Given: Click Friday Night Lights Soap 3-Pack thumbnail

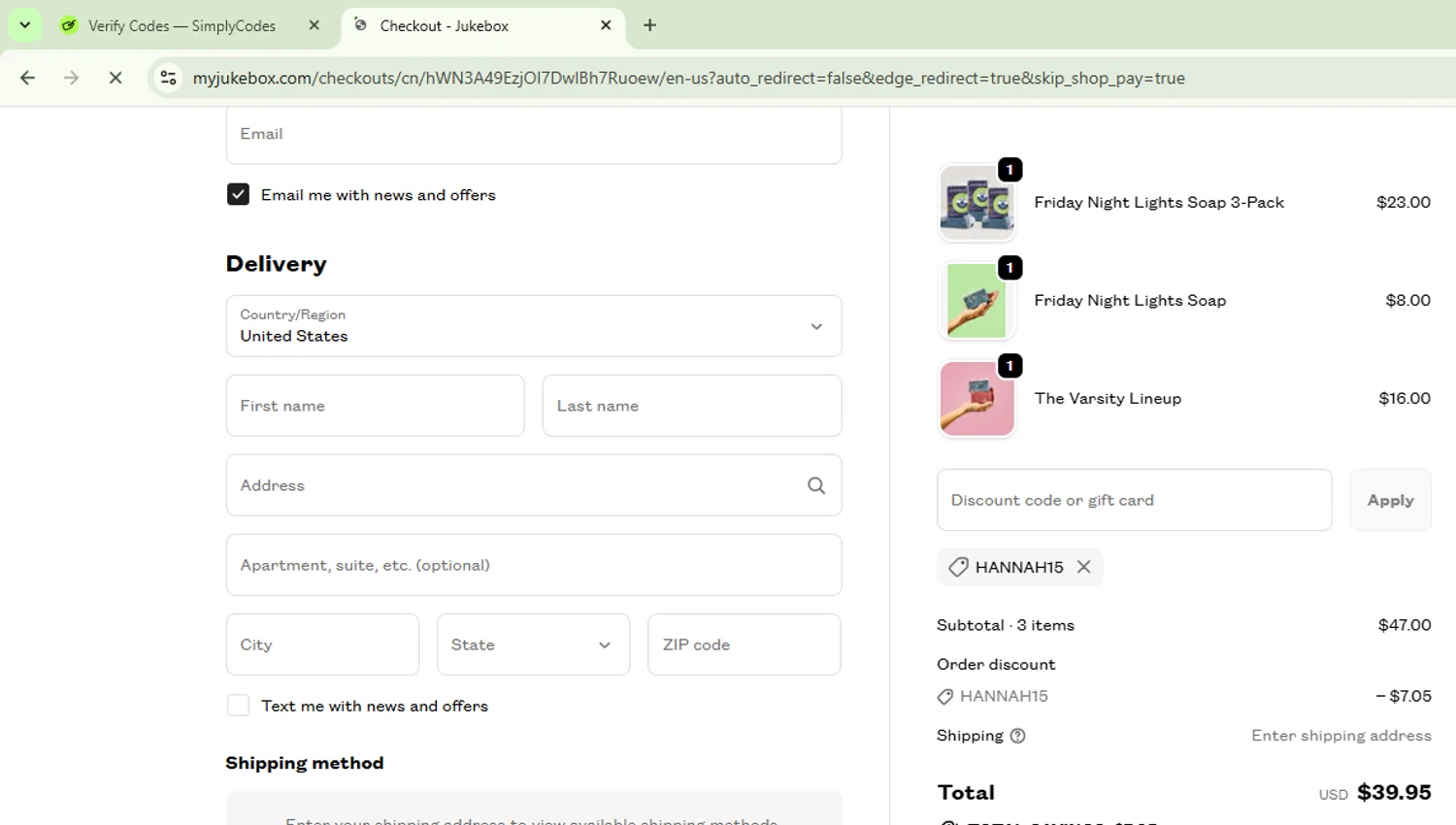Looking at the screenshot, I should click(976, 203).
